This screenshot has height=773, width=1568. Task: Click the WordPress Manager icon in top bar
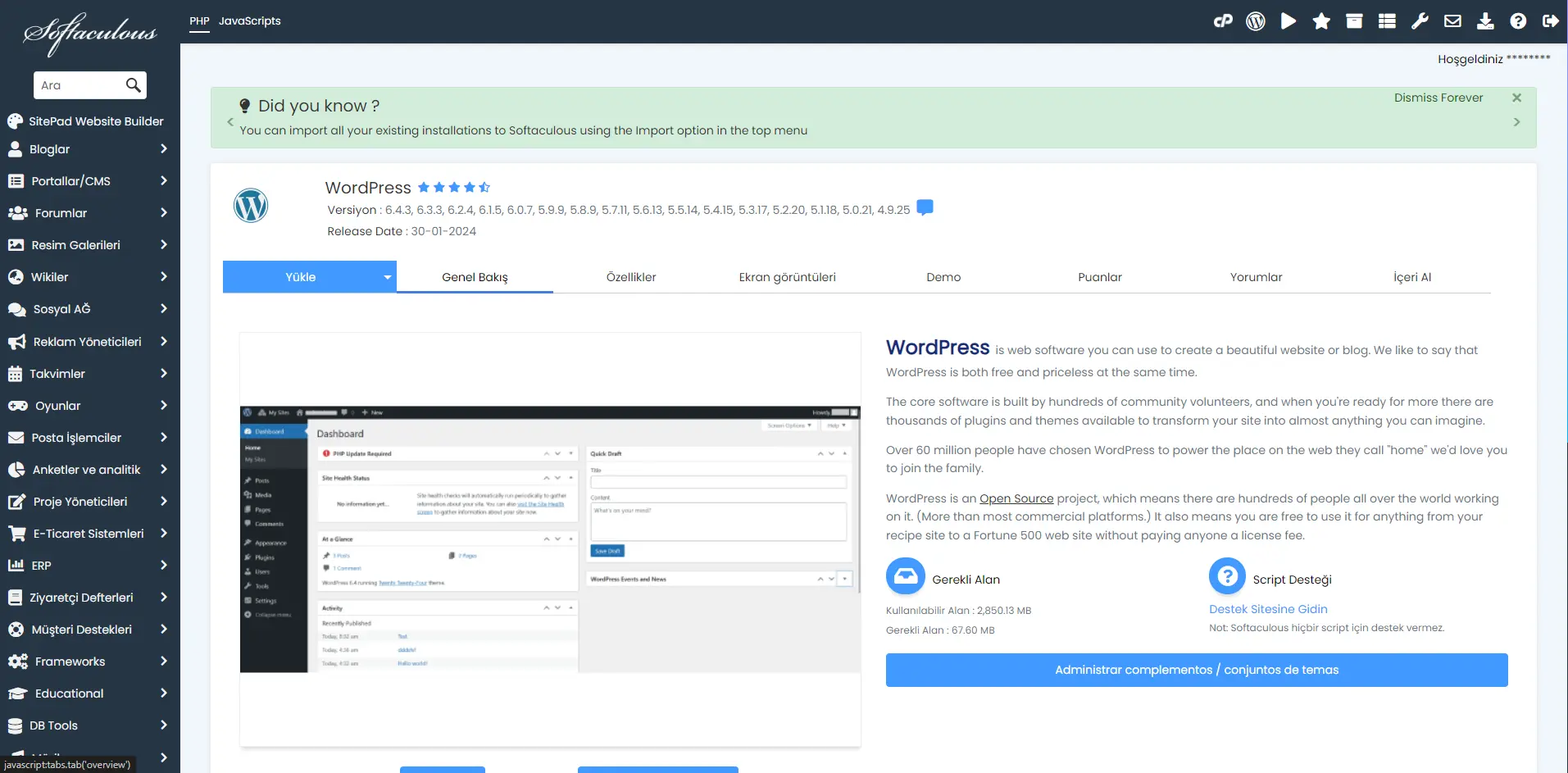[1256, 21]
